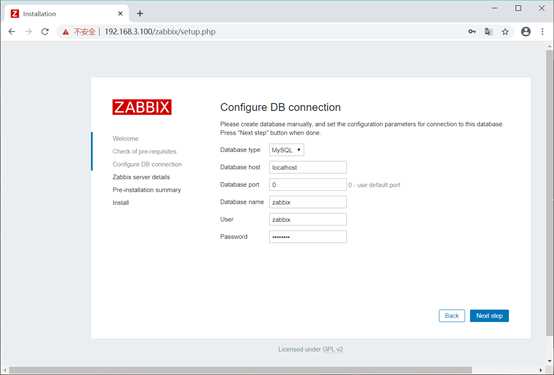Click the vertical scrollbar

(549, 193)
